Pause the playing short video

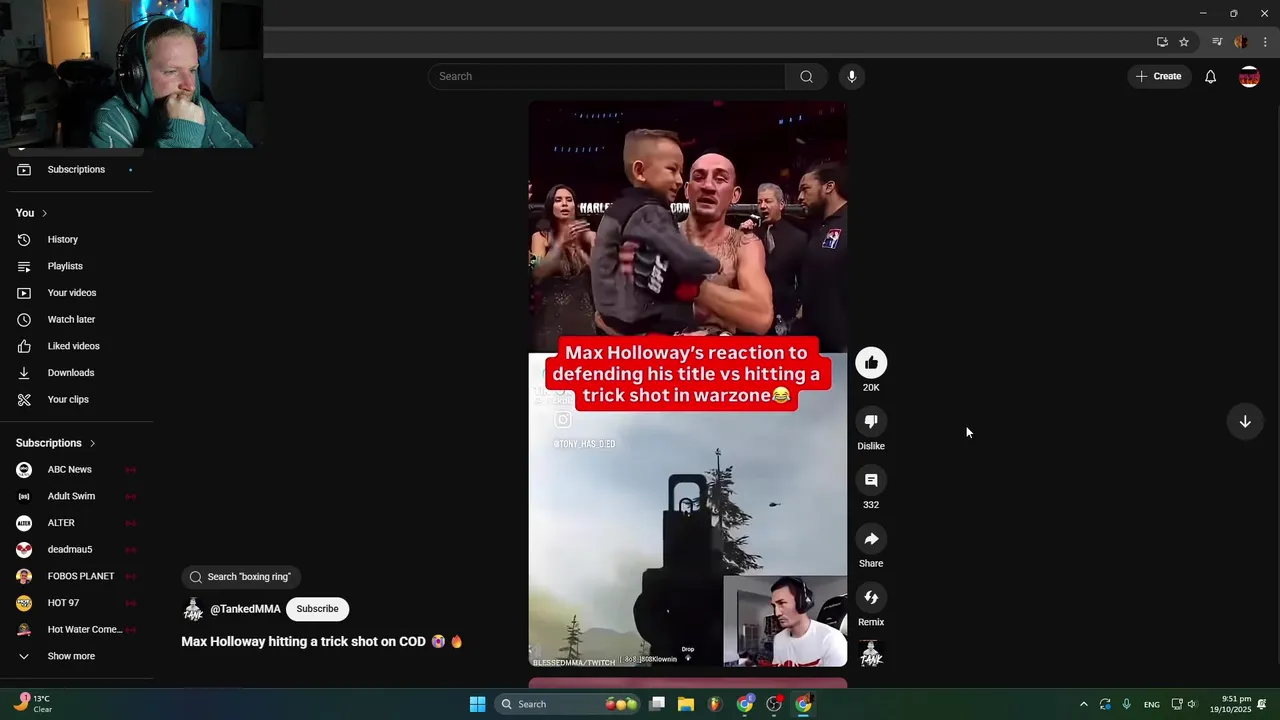click(687, 384)
